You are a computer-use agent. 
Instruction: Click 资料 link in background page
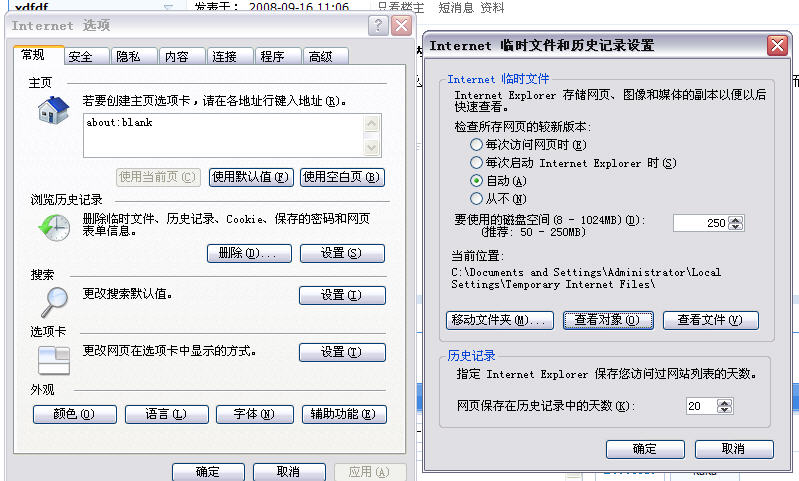click(x=492, y=8)
